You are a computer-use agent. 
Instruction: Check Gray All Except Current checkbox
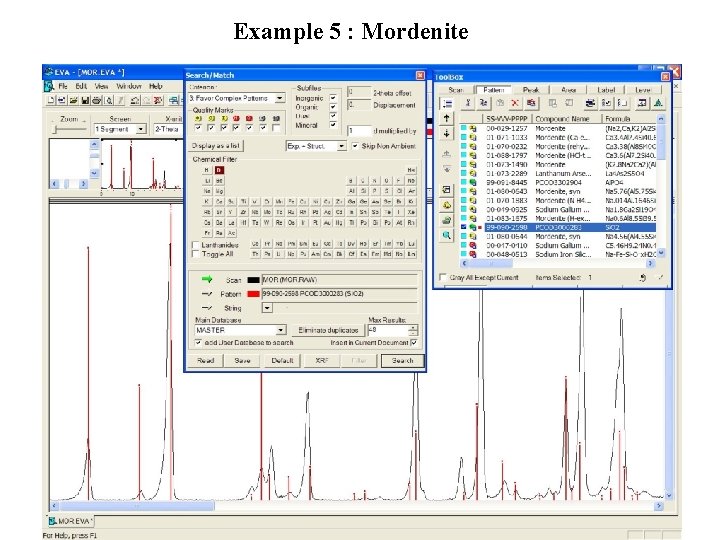pos(443,277)
